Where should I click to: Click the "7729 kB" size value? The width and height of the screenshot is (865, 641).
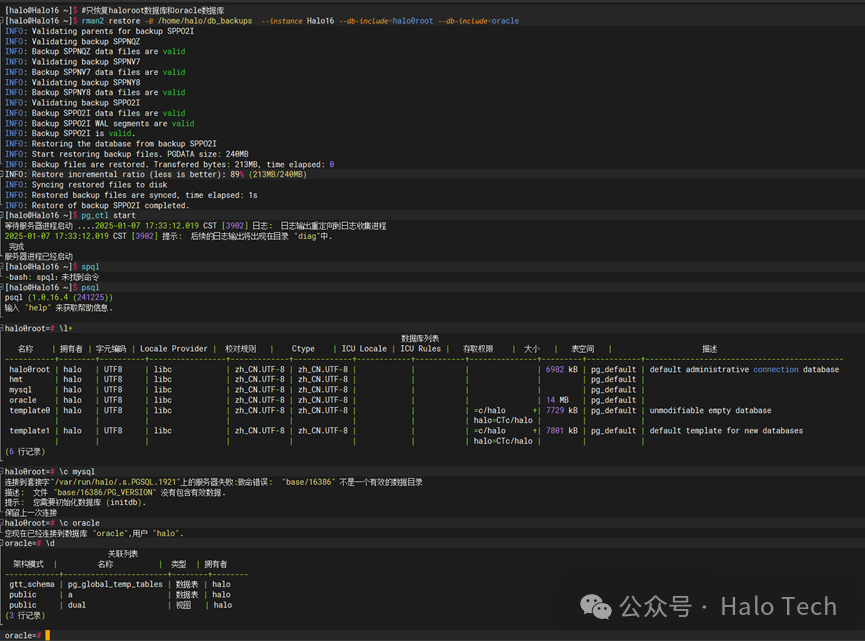562,410
